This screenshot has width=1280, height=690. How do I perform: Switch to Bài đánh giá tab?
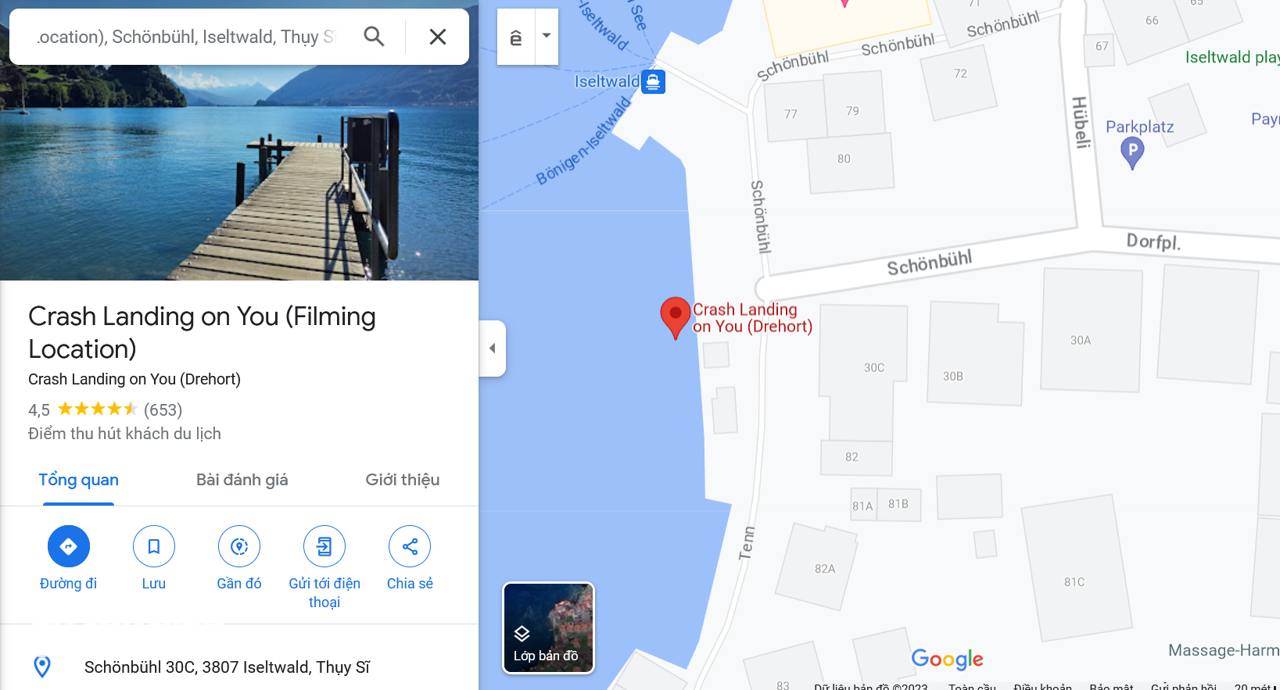pos(242,480)
